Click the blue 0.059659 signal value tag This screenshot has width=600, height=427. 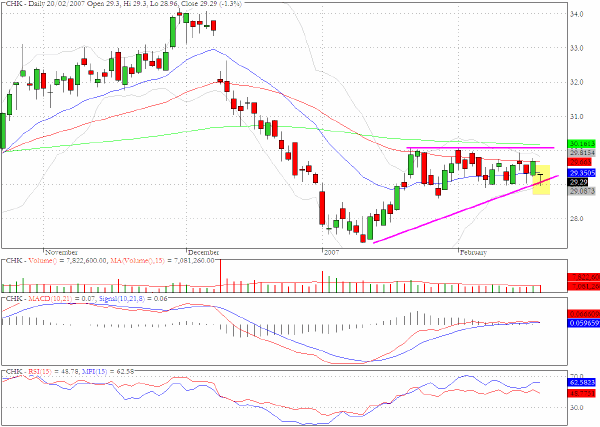click(584, 323)
